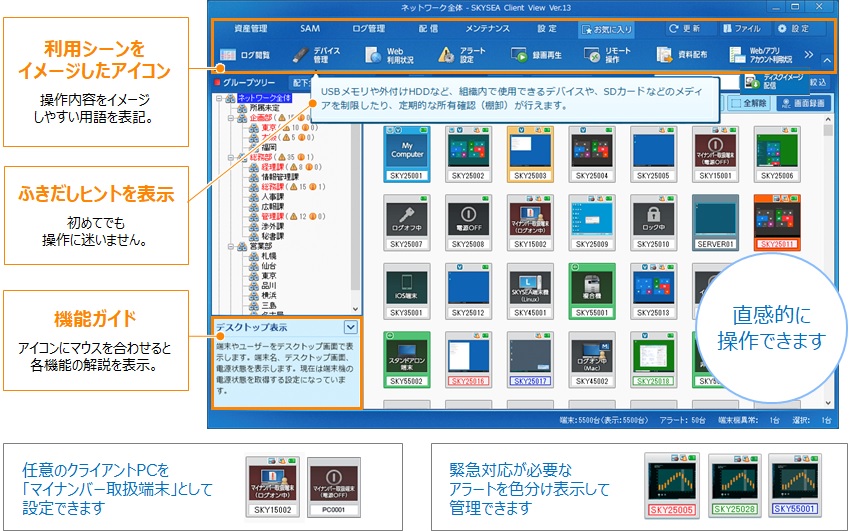
Task: Select the powered-off terminal SKY15001
Action: (715, 154)
